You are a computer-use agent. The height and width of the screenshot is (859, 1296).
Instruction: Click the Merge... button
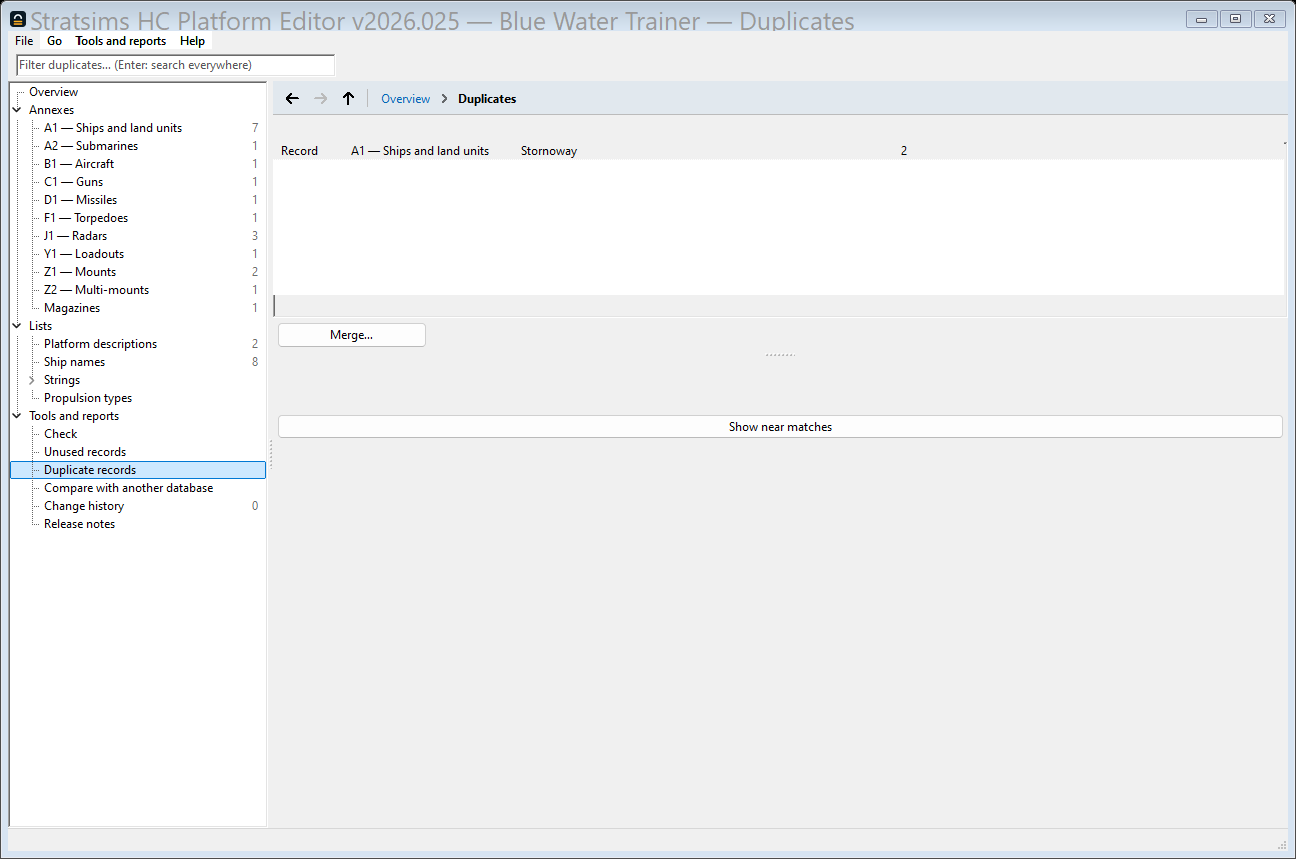[x=352, y=335]
